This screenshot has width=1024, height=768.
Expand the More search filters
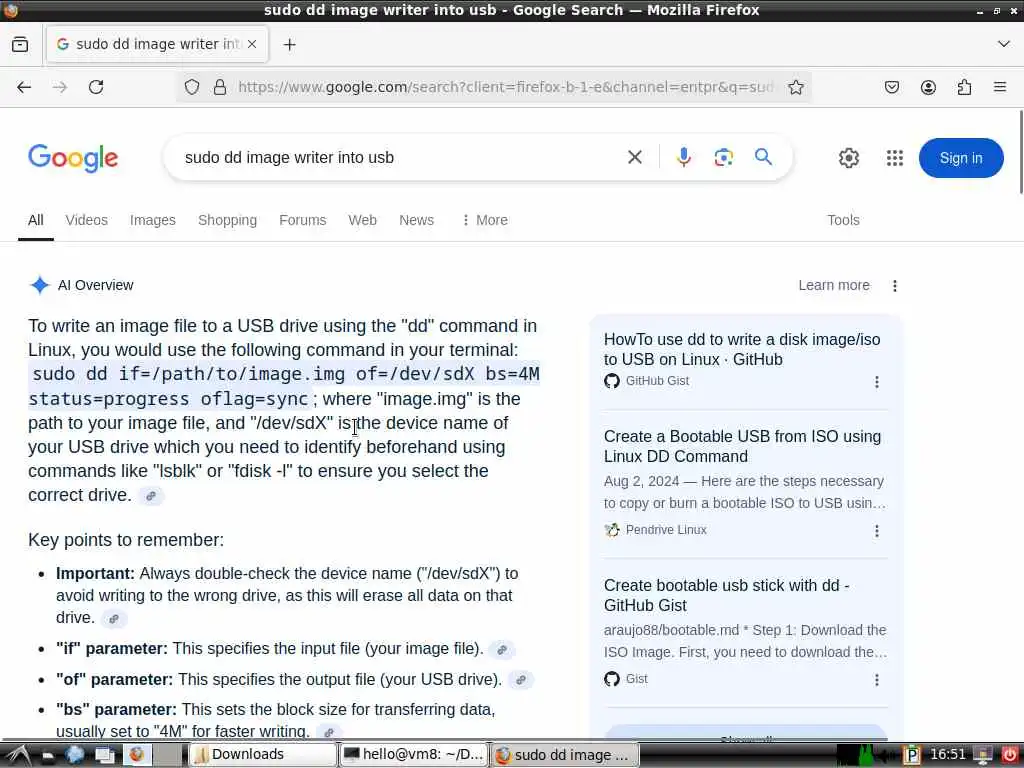coord(485,220)
